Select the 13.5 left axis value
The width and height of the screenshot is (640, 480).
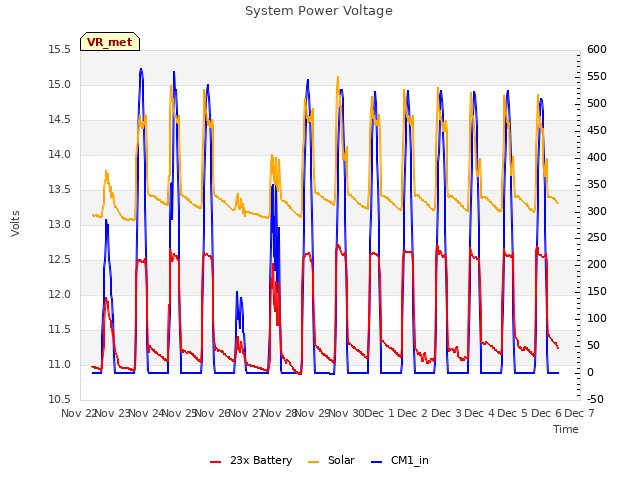point(60,190)
